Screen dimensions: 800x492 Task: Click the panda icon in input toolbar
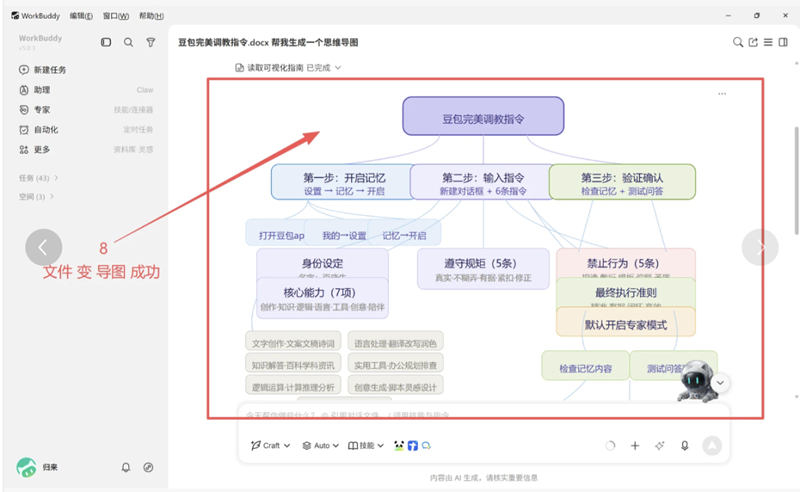coord(399,446)
